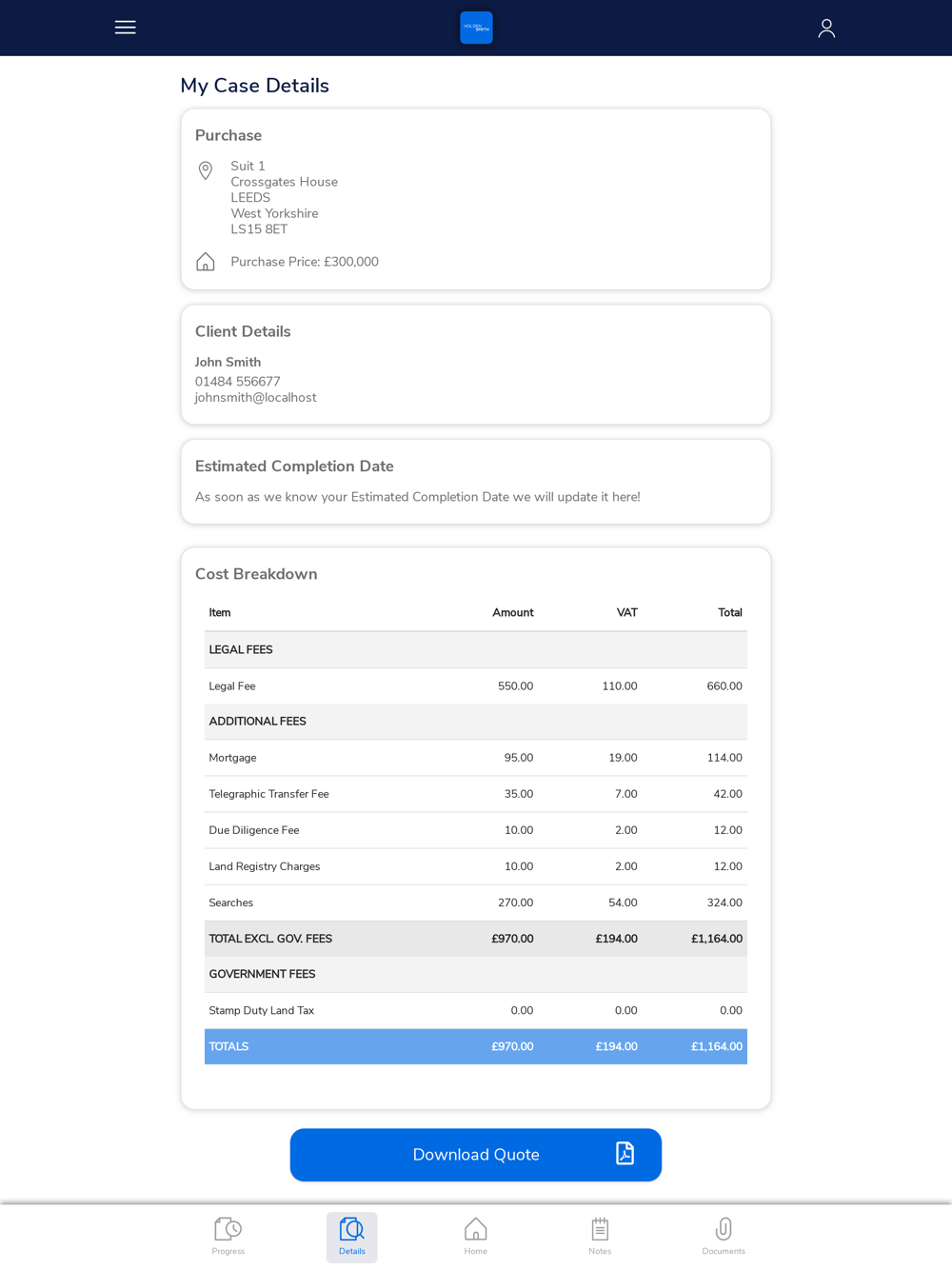The height and width of the screenshot is (1270, 952).
Task: Click the johnsmith@localhost email address
Action: click(256, 398)
